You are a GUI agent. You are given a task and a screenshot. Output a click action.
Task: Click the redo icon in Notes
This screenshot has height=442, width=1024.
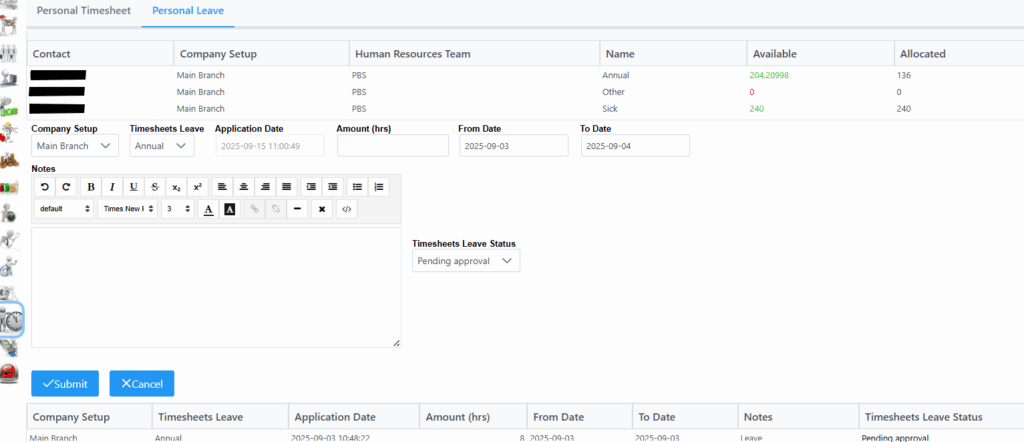point(66,187)
